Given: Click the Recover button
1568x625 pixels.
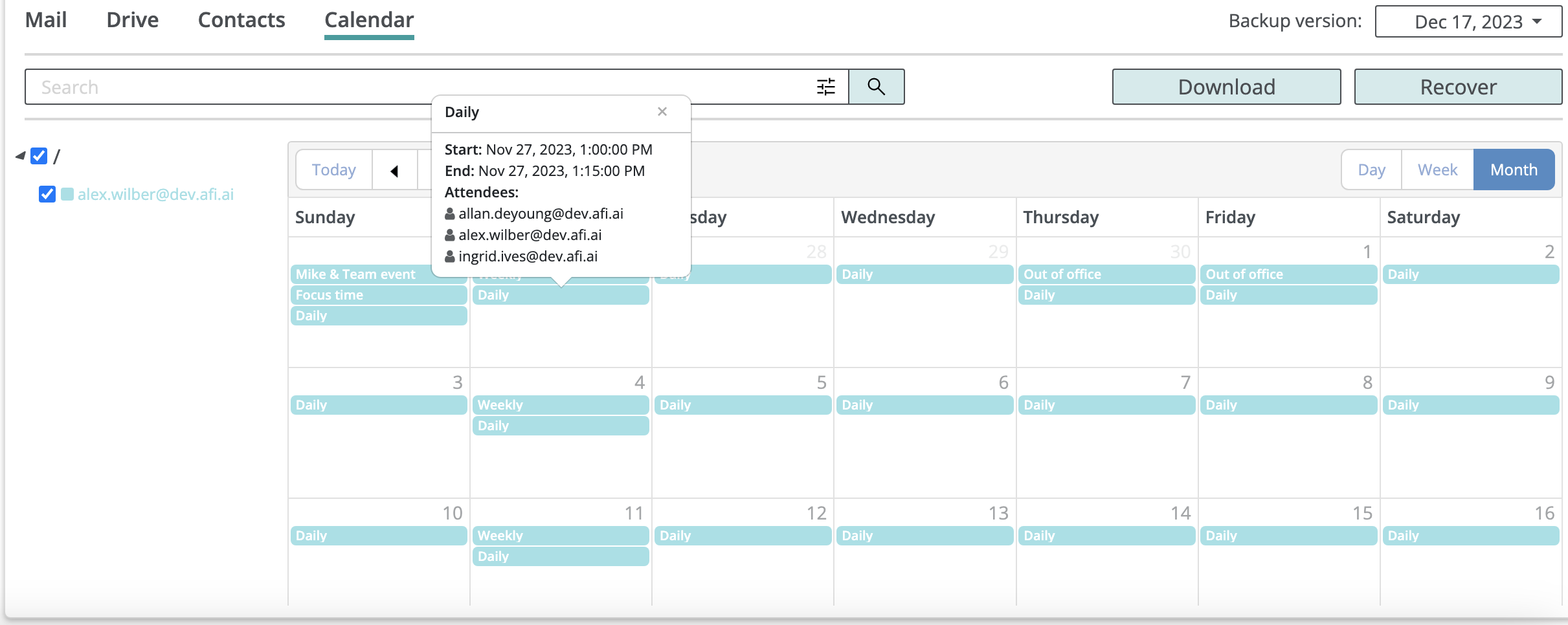Looking at the screenshot, I should (x=1458, y=87).
